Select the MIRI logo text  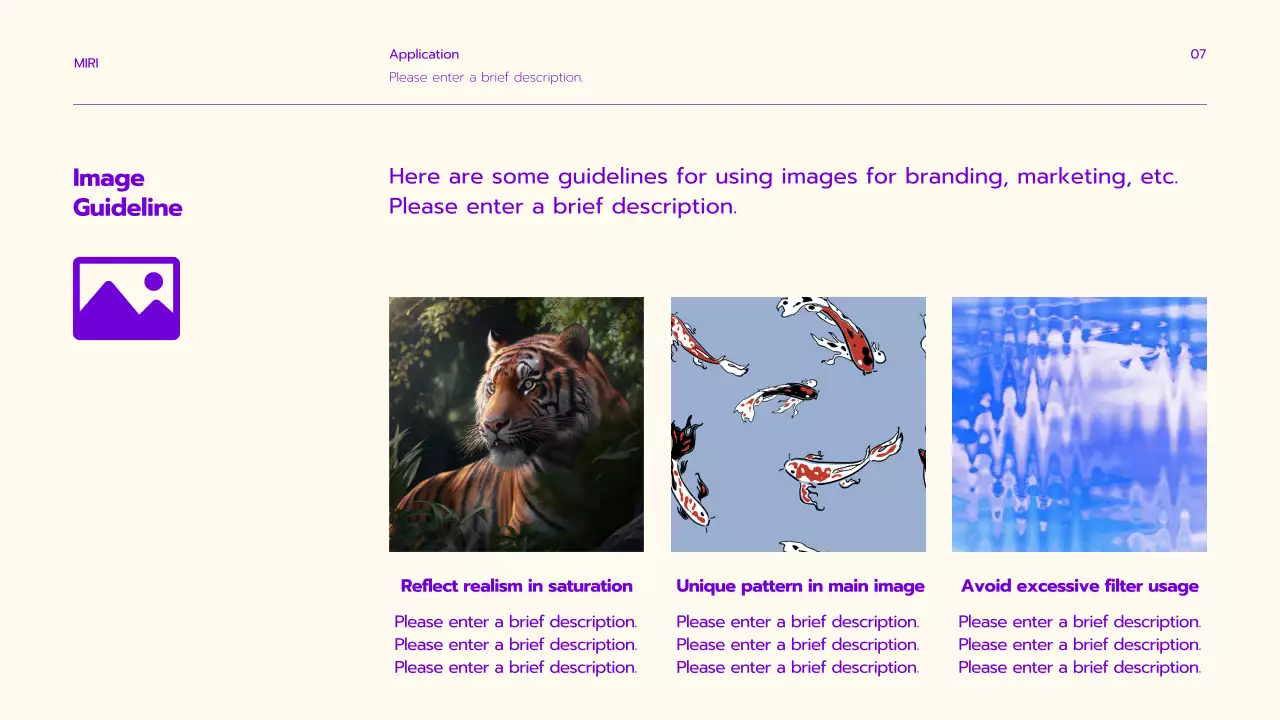click(86, 63)
